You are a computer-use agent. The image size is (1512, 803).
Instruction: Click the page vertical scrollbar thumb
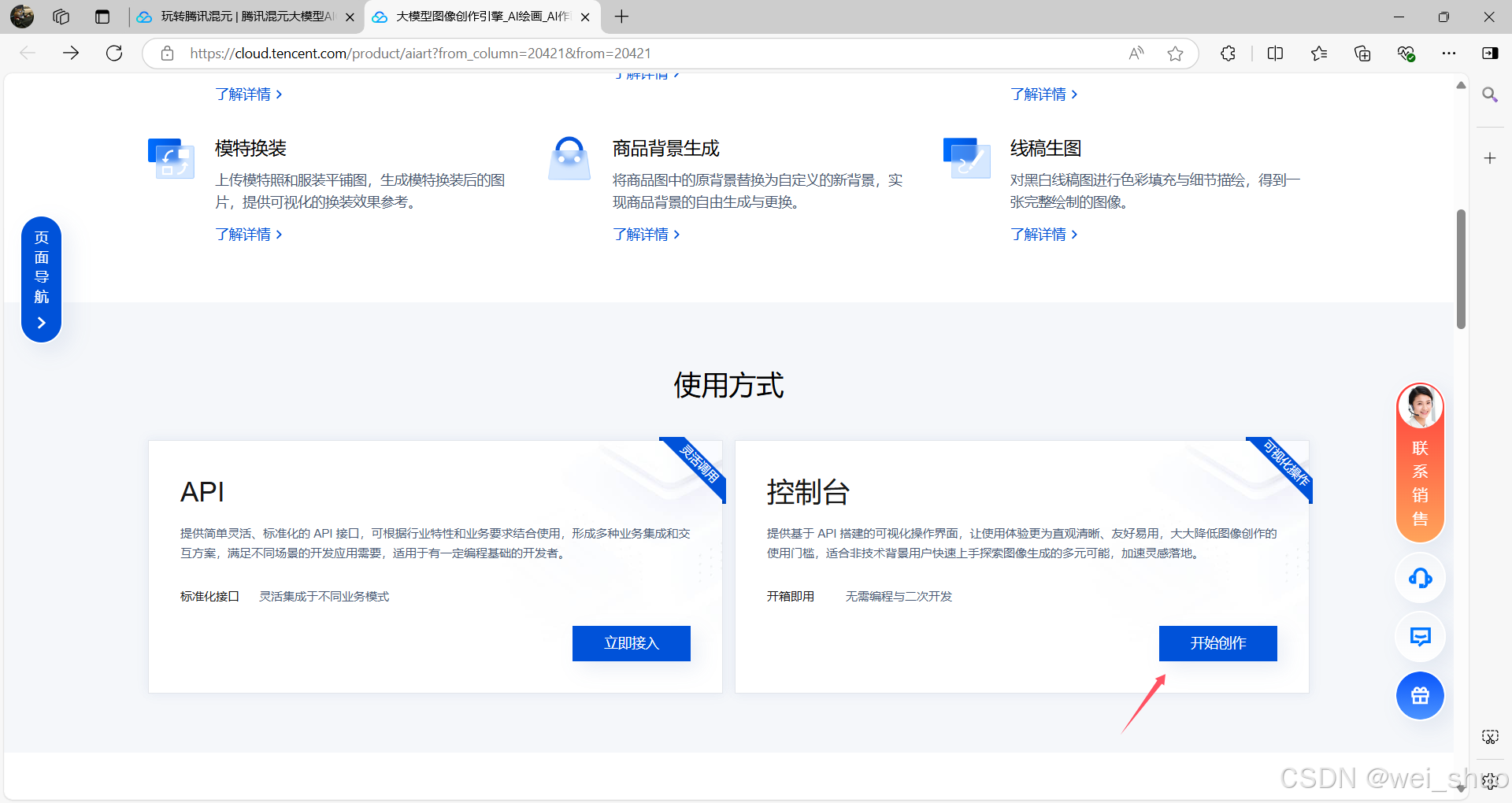click(1461, 268)
